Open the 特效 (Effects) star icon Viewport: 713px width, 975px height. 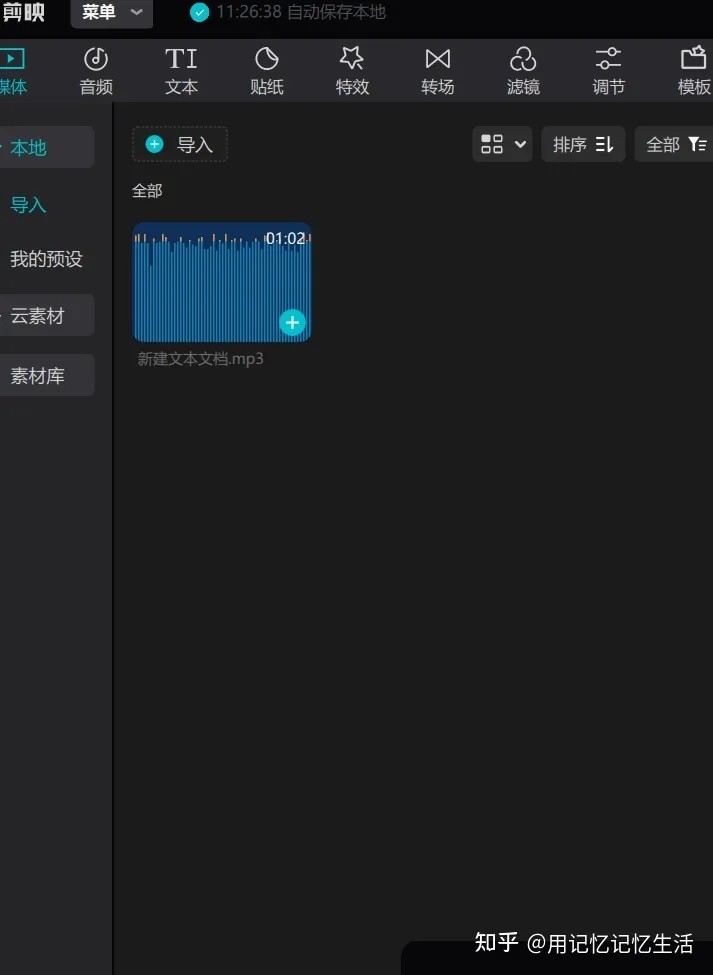click(352, 59)
